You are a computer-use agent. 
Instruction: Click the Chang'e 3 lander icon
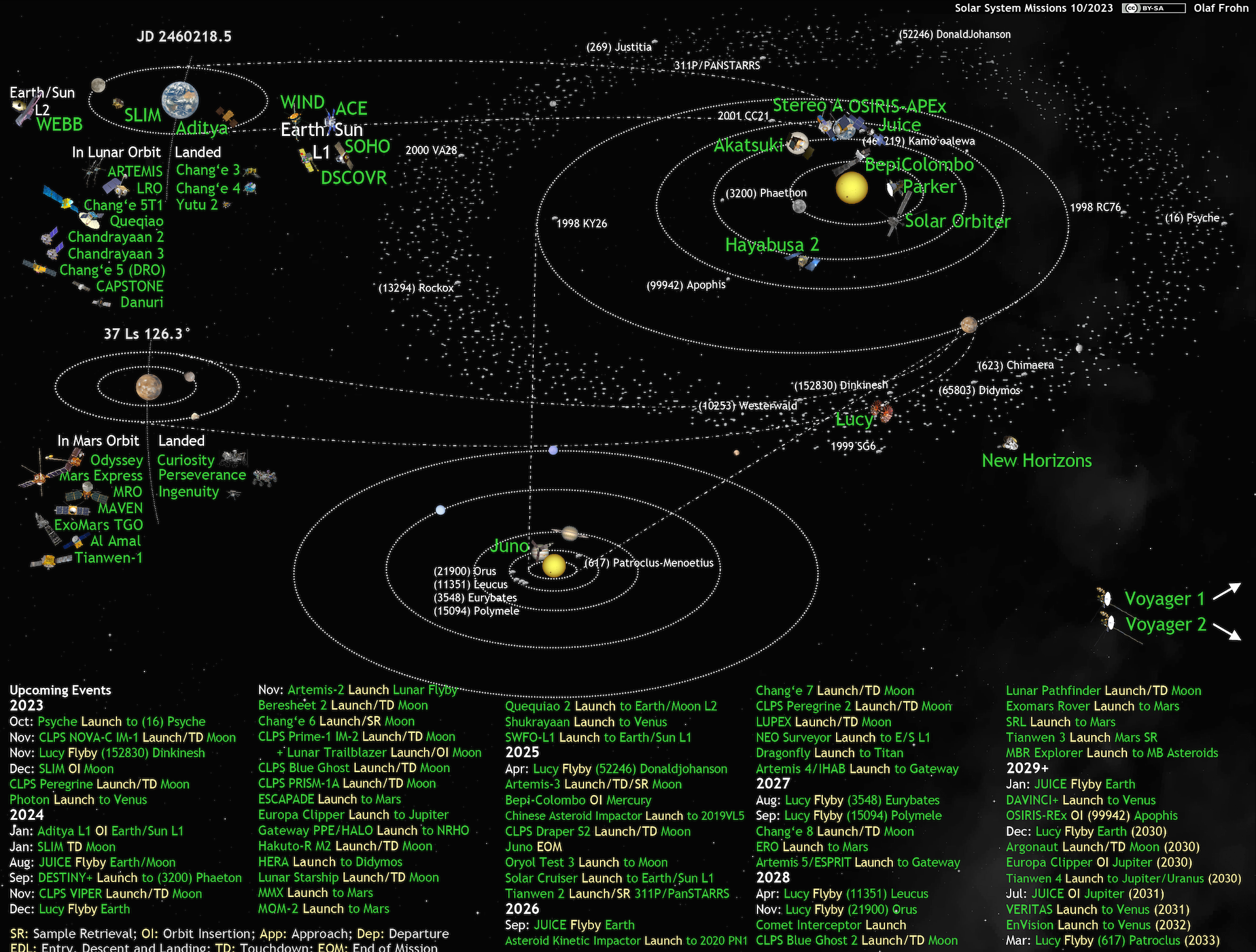(x=251, y=172)
